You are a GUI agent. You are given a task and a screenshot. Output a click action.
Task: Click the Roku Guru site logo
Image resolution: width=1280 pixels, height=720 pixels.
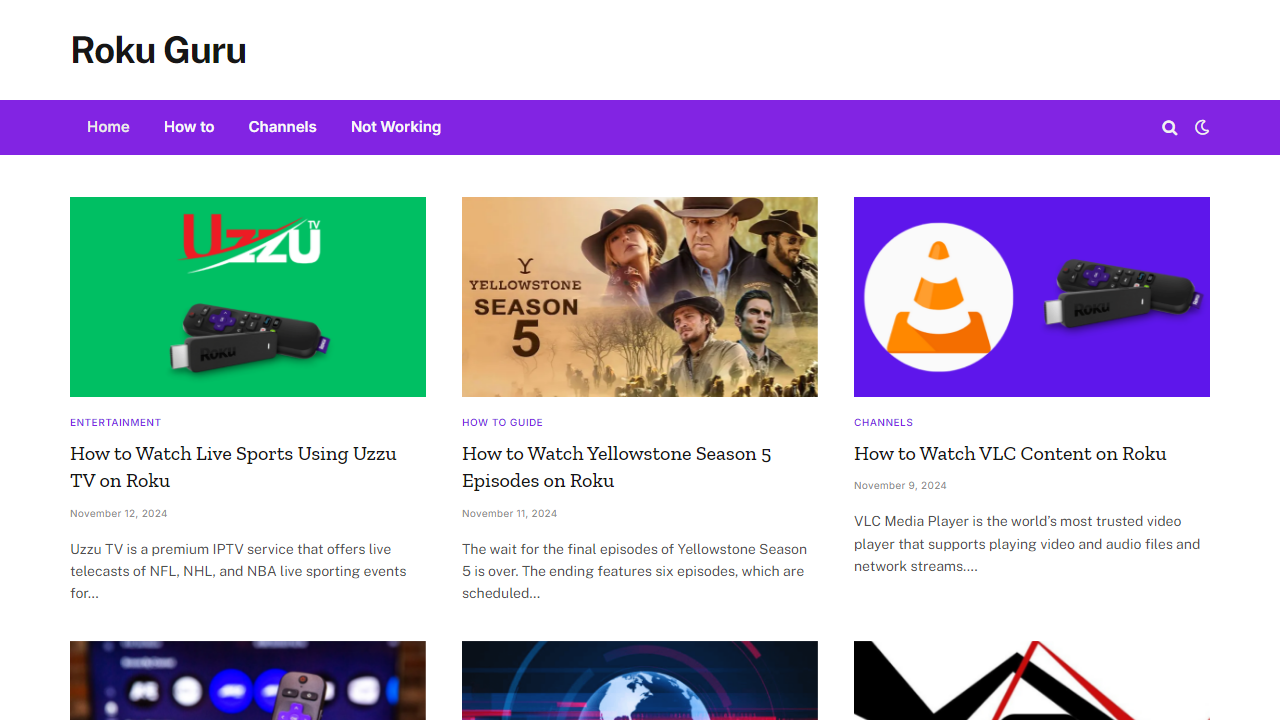click(158, 50)
